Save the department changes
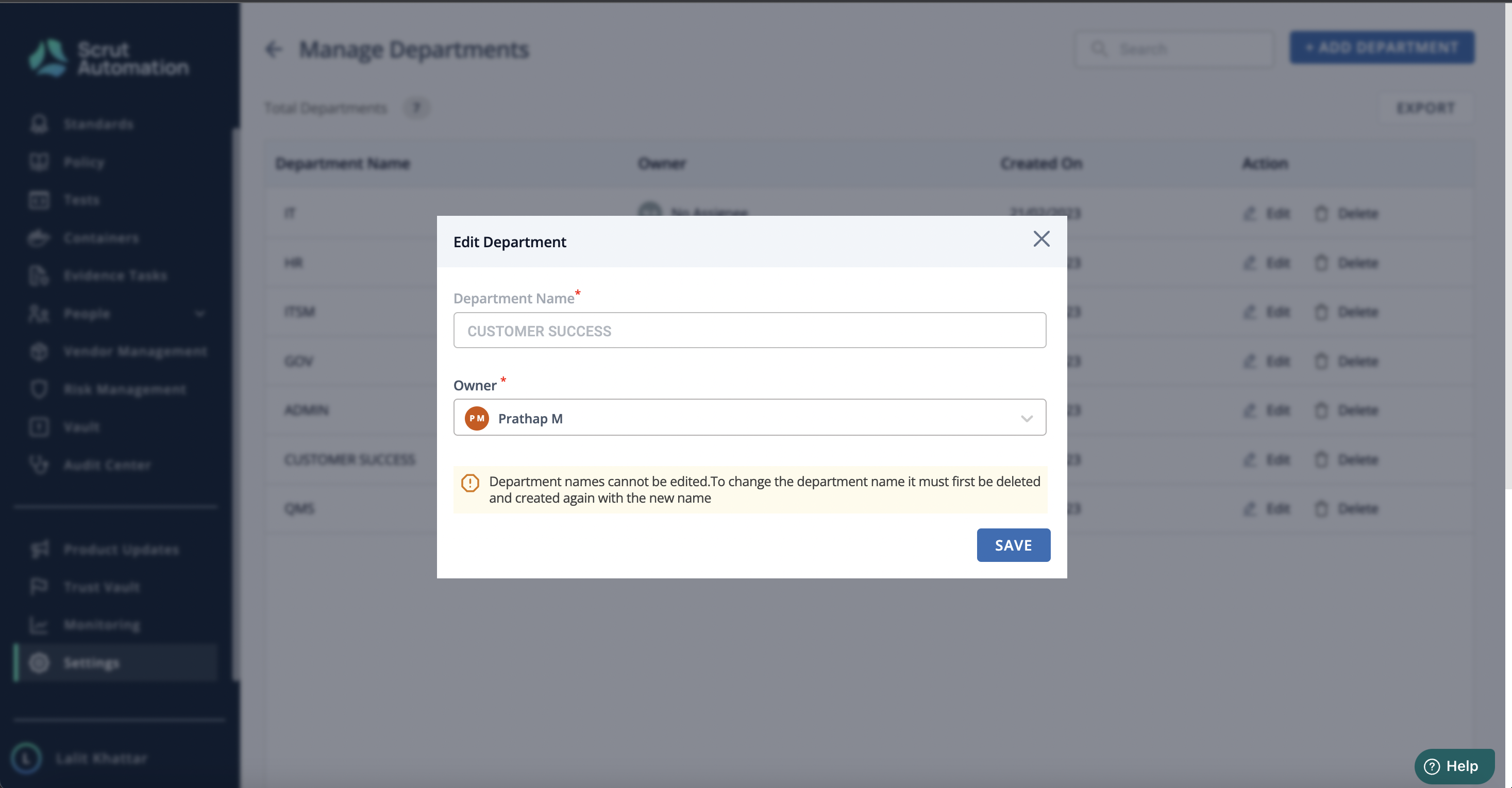Image resolution: width=1512 pixels, height=788 pixels. tap(1013, 545)
